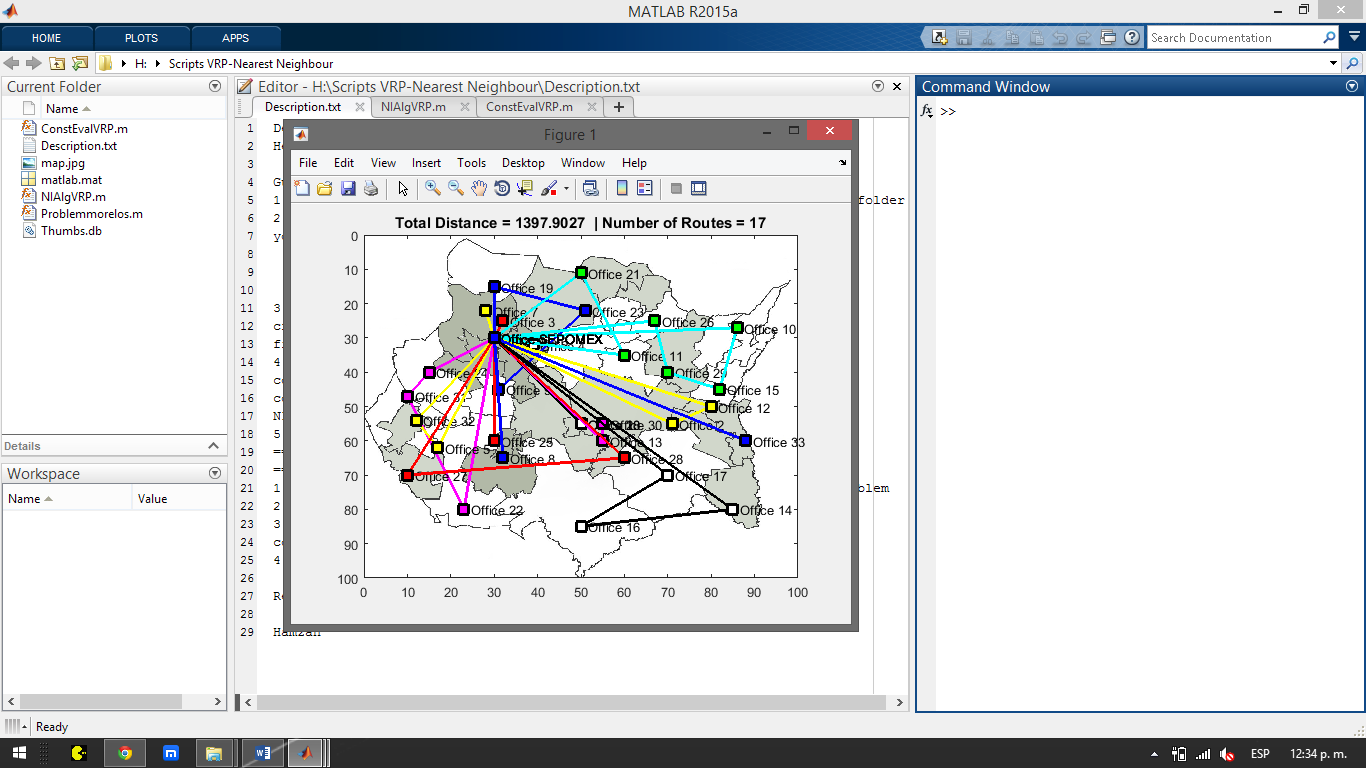
Task: Select the Pan hand tool
Action: [479, 188]
